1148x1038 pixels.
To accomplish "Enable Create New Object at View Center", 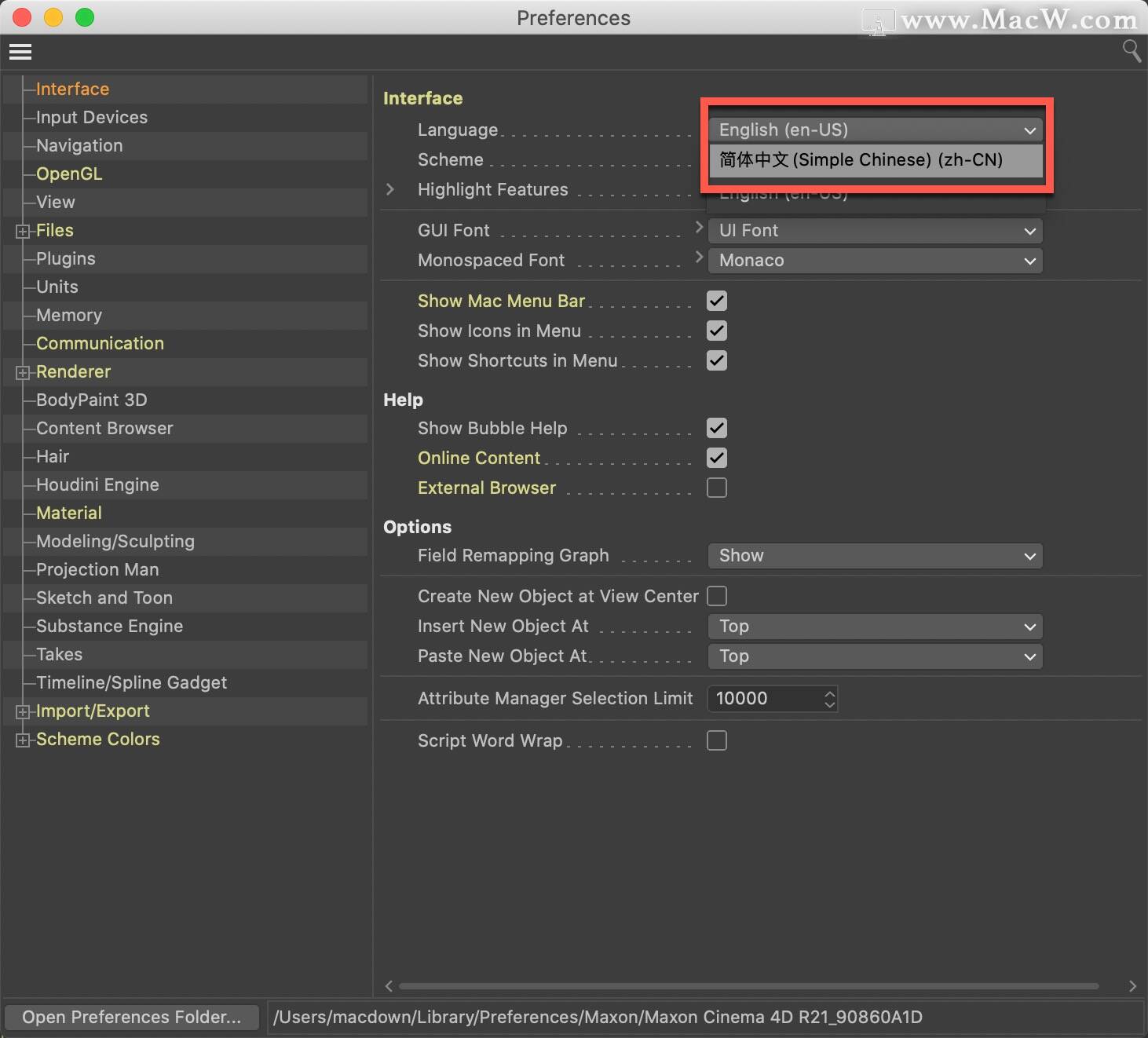I will tap(717, 596).
